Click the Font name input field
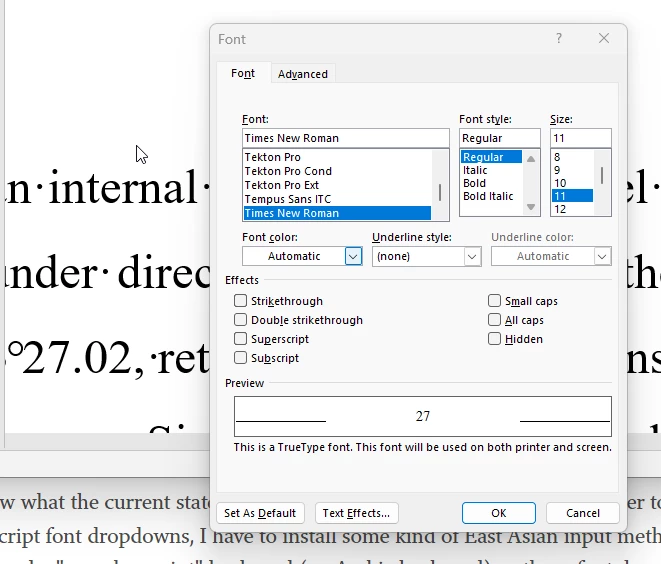 point(346,138)
